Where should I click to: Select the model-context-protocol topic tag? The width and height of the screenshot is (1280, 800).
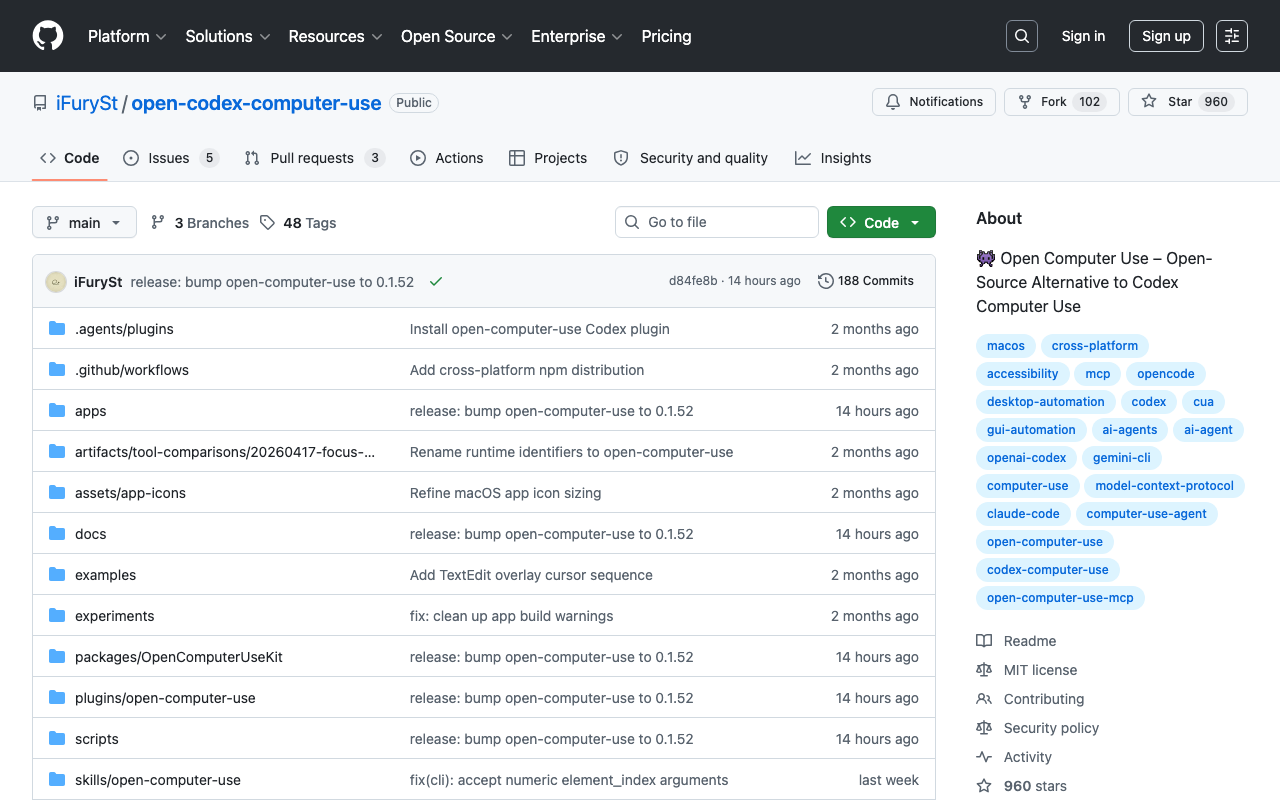point(1164,486)
